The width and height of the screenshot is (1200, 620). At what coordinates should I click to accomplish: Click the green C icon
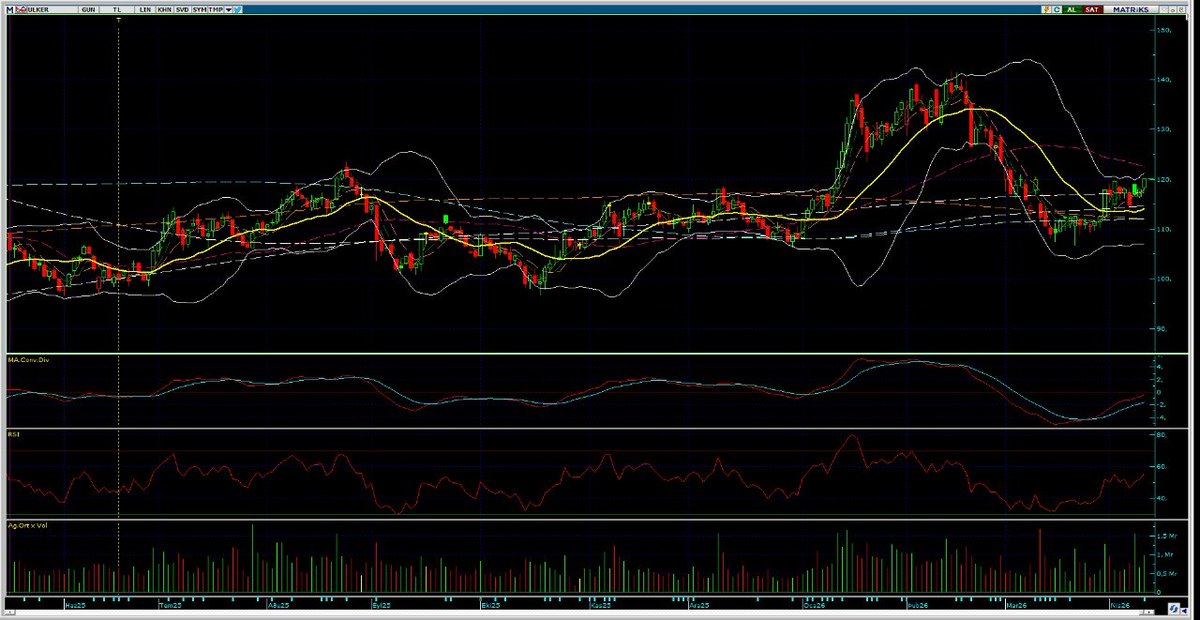tap(1057, 9)
